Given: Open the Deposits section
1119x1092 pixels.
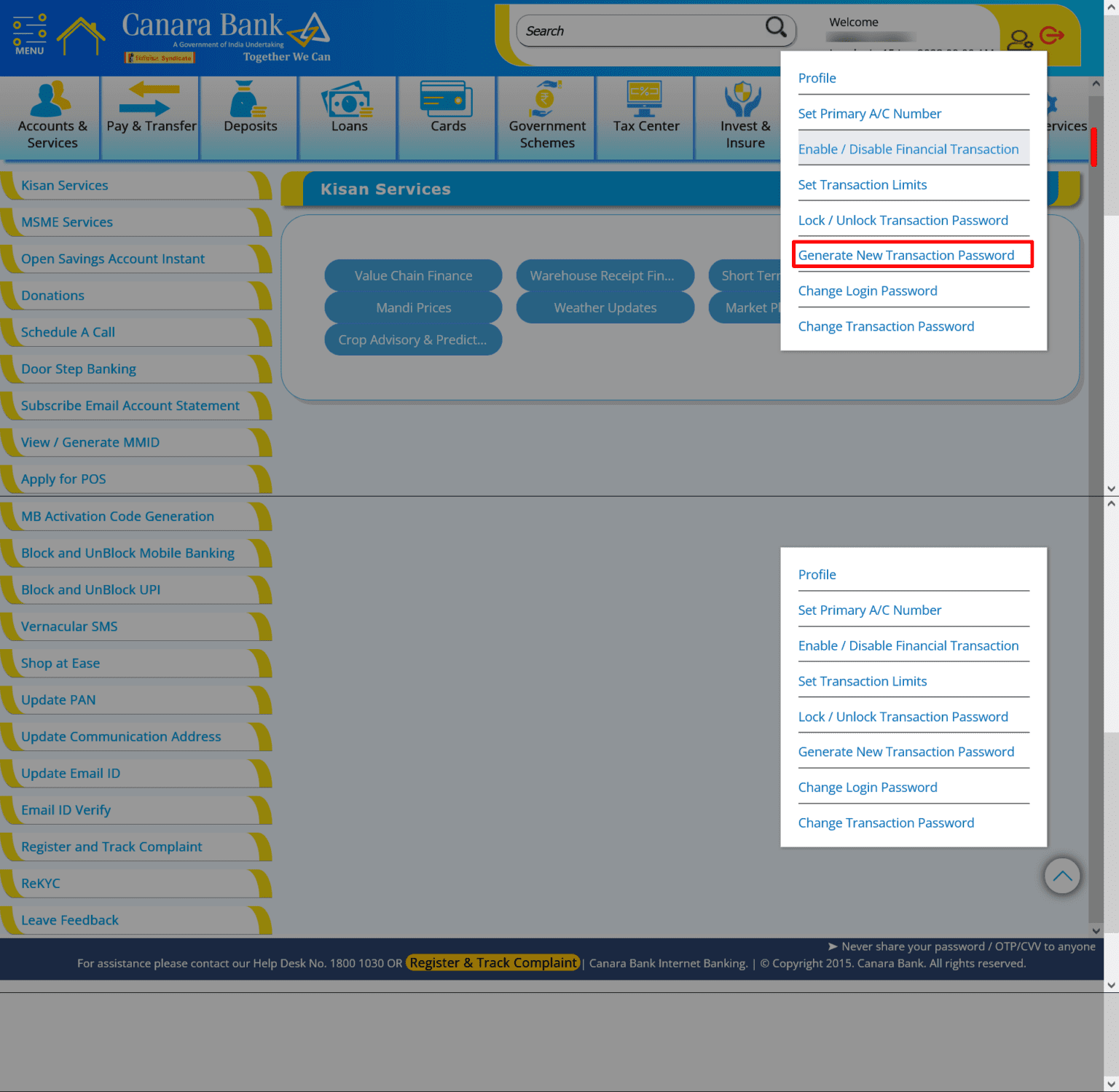Looking at the screenshot, I should click(x=251, y=117).
